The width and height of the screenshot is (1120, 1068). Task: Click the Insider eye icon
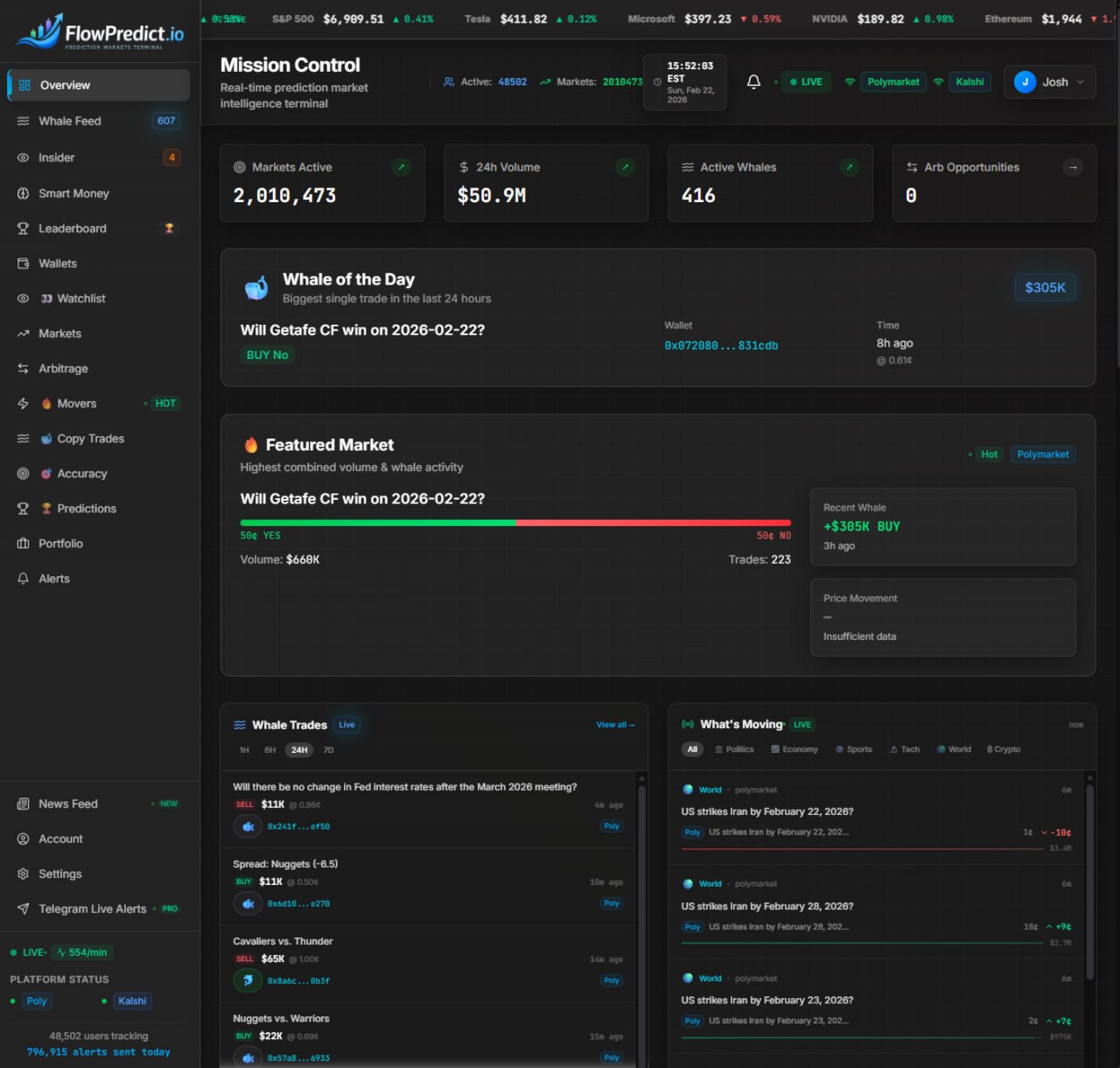pos(23,158)
